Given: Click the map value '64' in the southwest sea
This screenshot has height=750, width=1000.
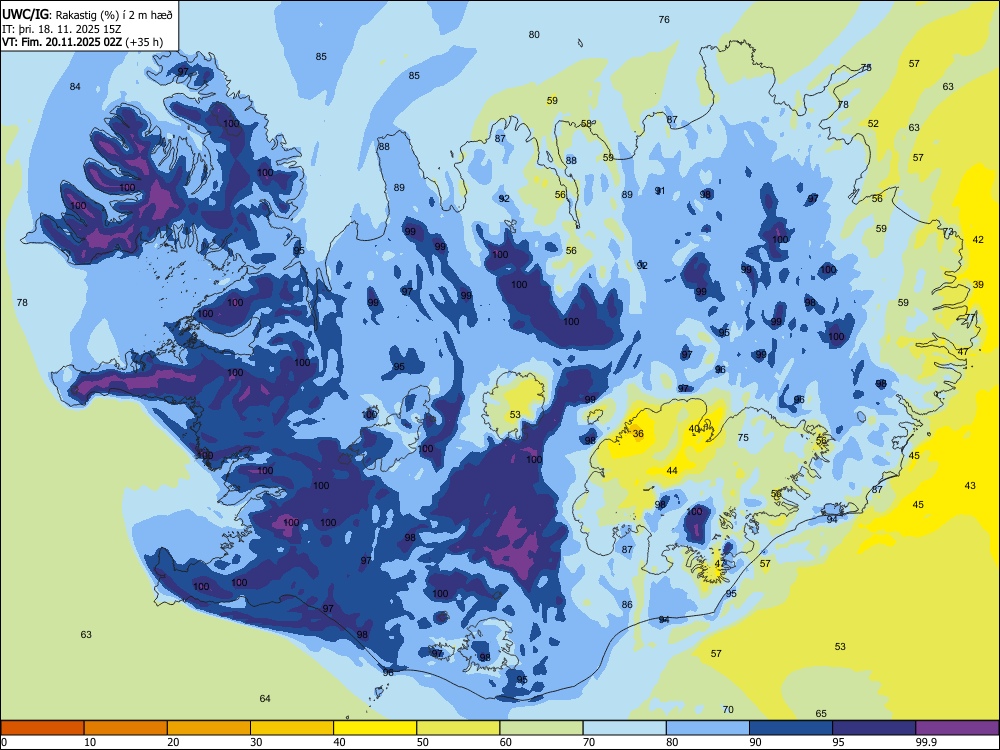Looking at the screenshot, I should (265, 698).
